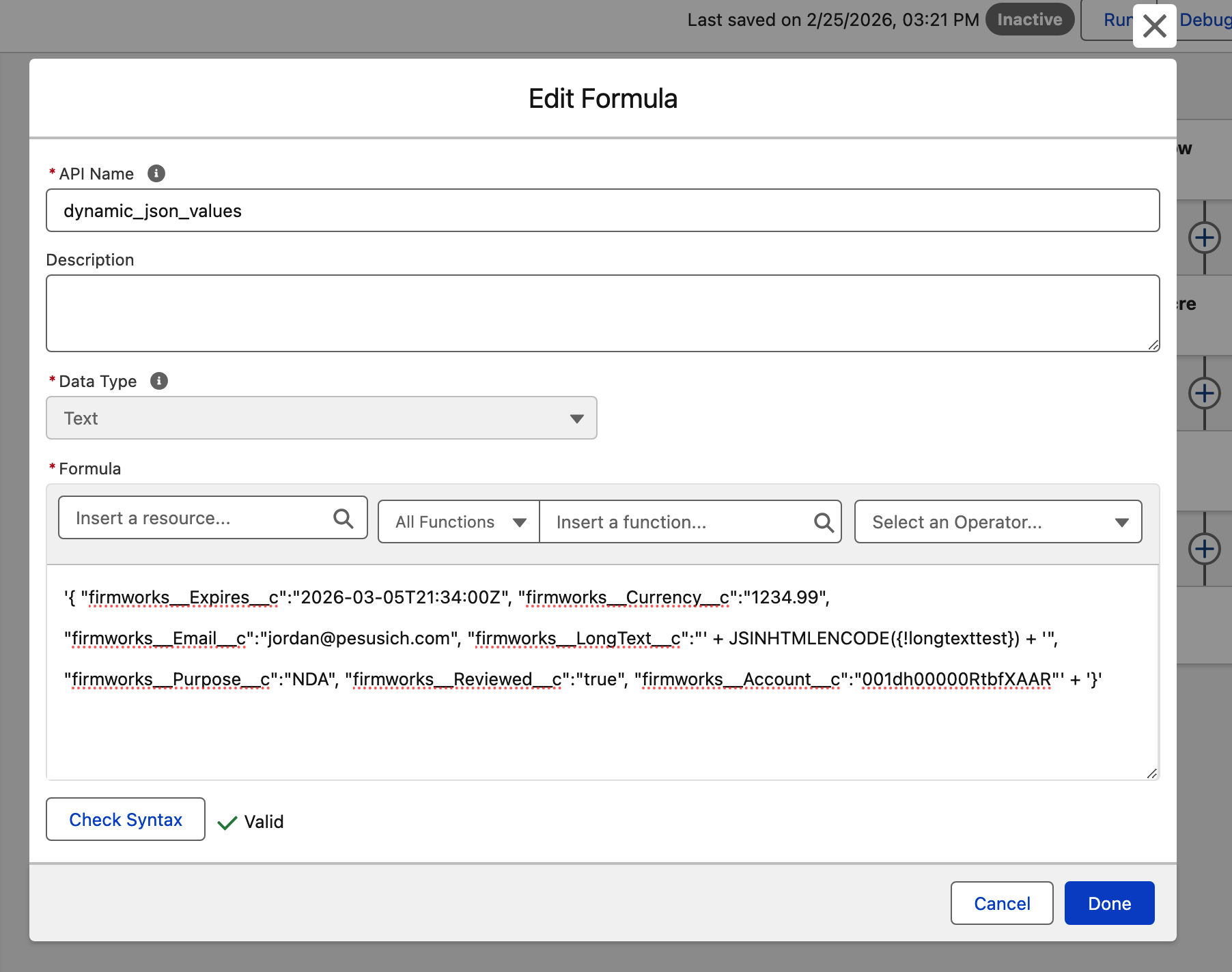Click the search icon in Insert a resource
The width and height of the screenshot is (1232, 972).
coord(343,519)
